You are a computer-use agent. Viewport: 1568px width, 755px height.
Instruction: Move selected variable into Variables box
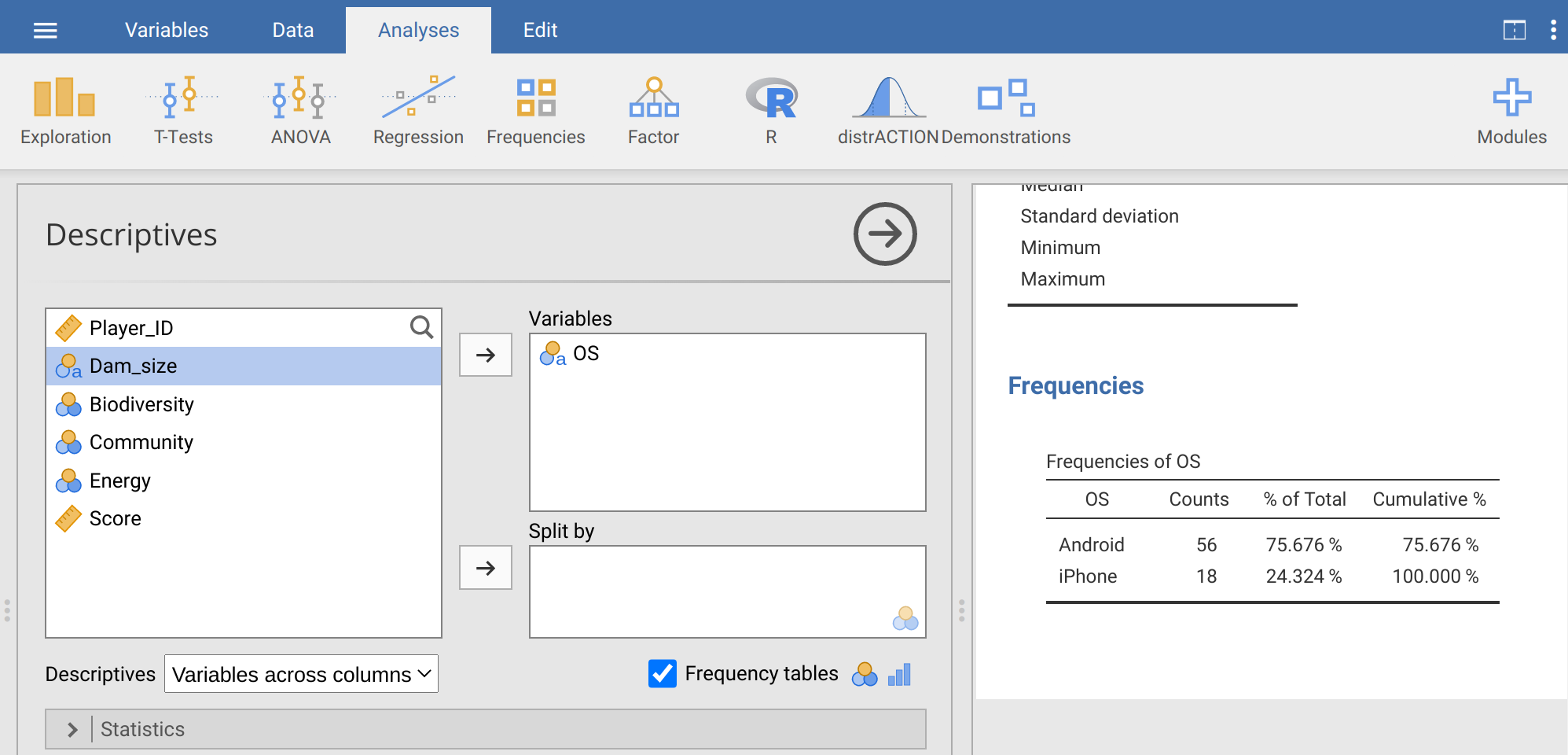[x=486, y=355]
